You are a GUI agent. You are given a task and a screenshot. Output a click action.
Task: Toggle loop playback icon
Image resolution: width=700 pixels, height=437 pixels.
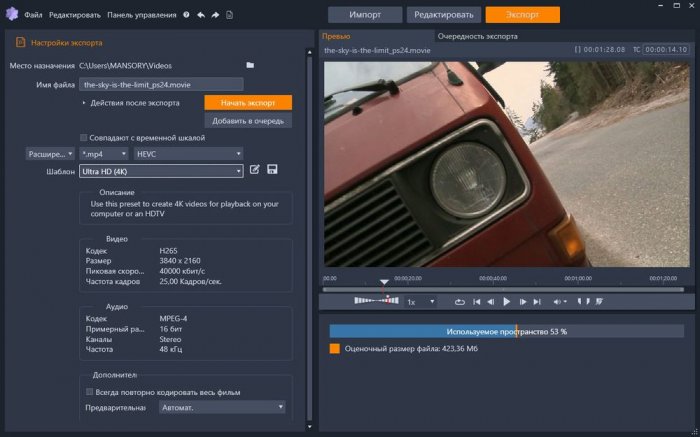point(460,301)
